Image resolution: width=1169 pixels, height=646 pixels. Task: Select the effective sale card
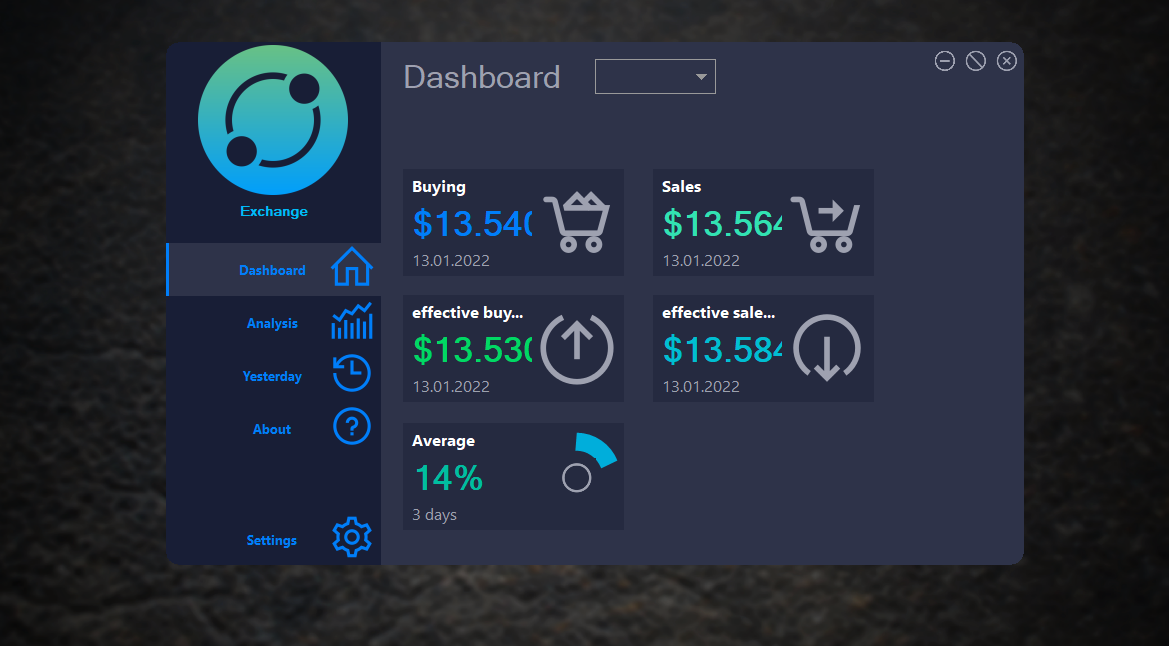(763, 348)
